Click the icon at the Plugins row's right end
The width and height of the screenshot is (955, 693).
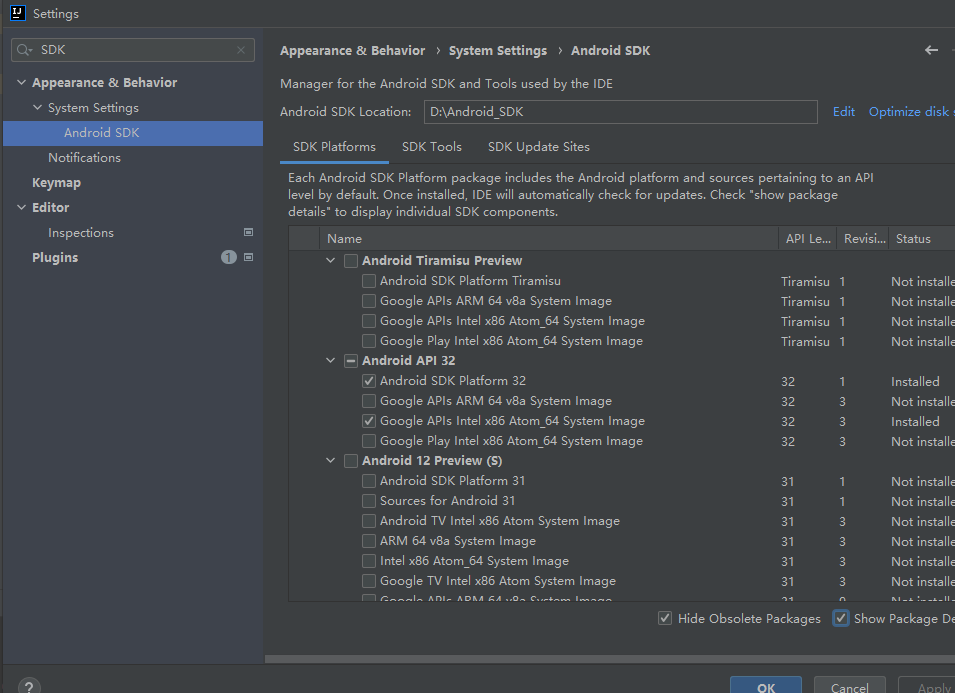coord(249,257)
